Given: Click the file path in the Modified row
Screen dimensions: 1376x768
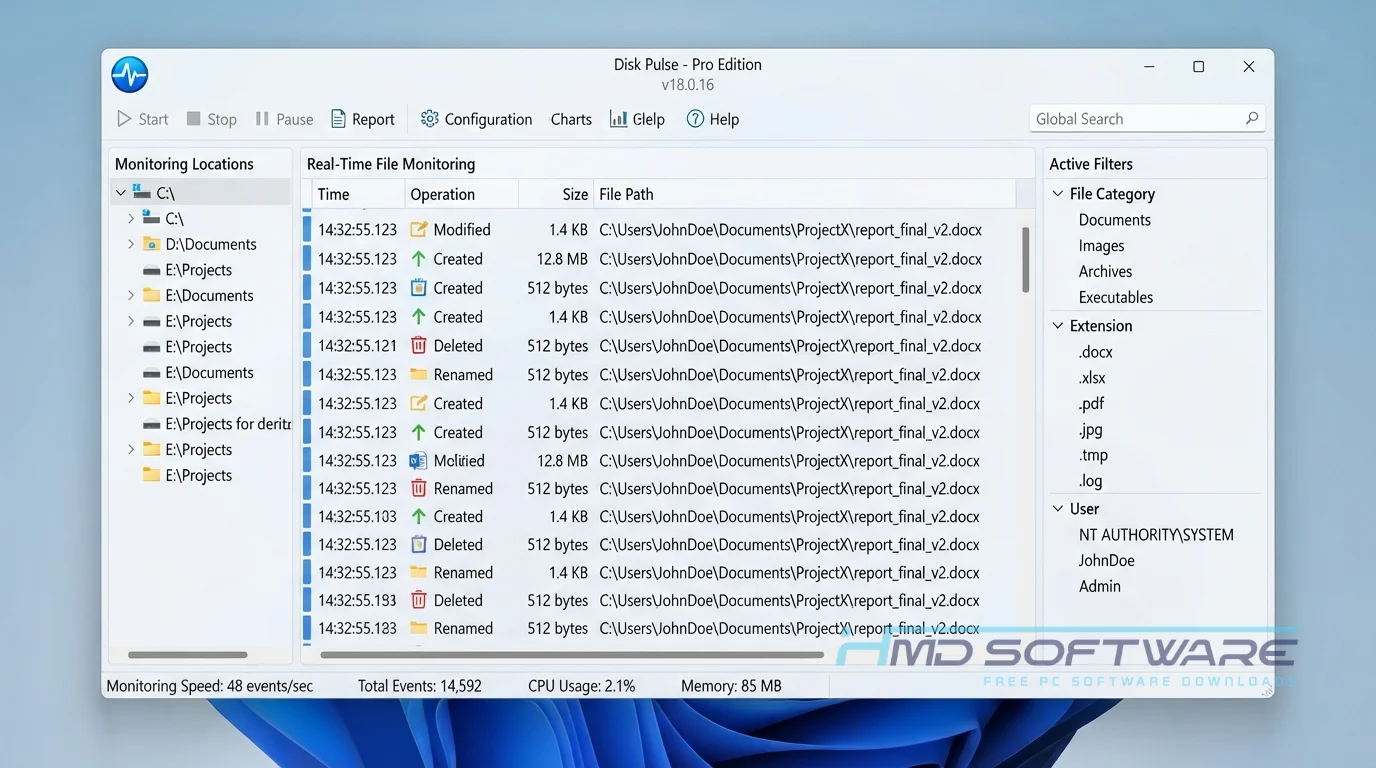Looking at the screenshot, I should (x=790, y=229).
